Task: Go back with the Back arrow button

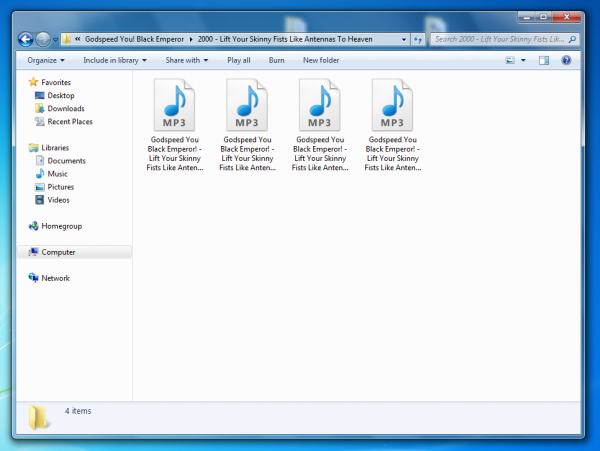Action: click(x=26, y=39)
